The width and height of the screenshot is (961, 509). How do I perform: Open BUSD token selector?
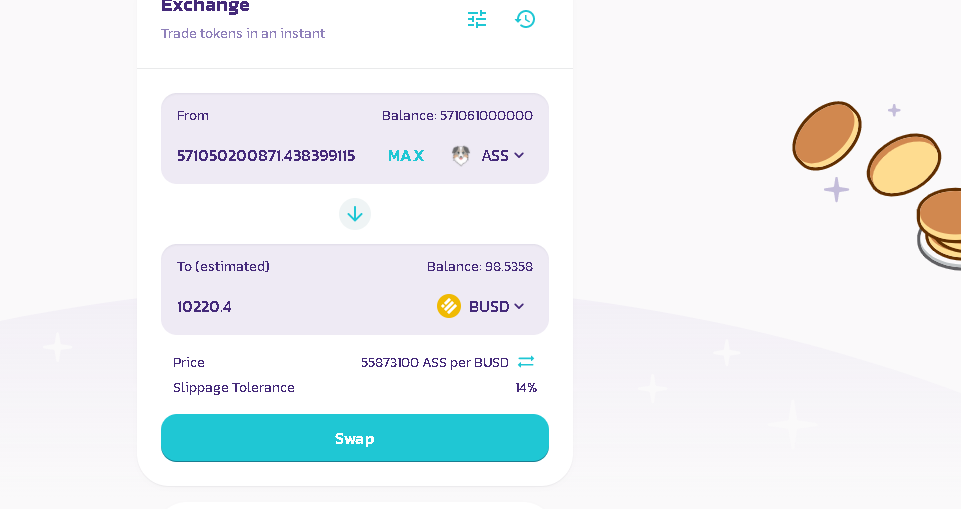(x=481, y=306)
